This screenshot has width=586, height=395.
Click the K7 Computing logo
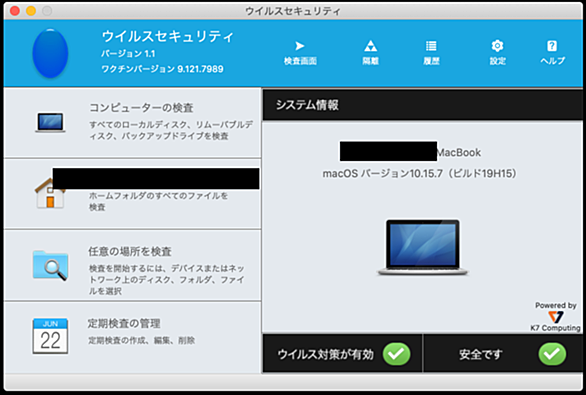[555, 318]
